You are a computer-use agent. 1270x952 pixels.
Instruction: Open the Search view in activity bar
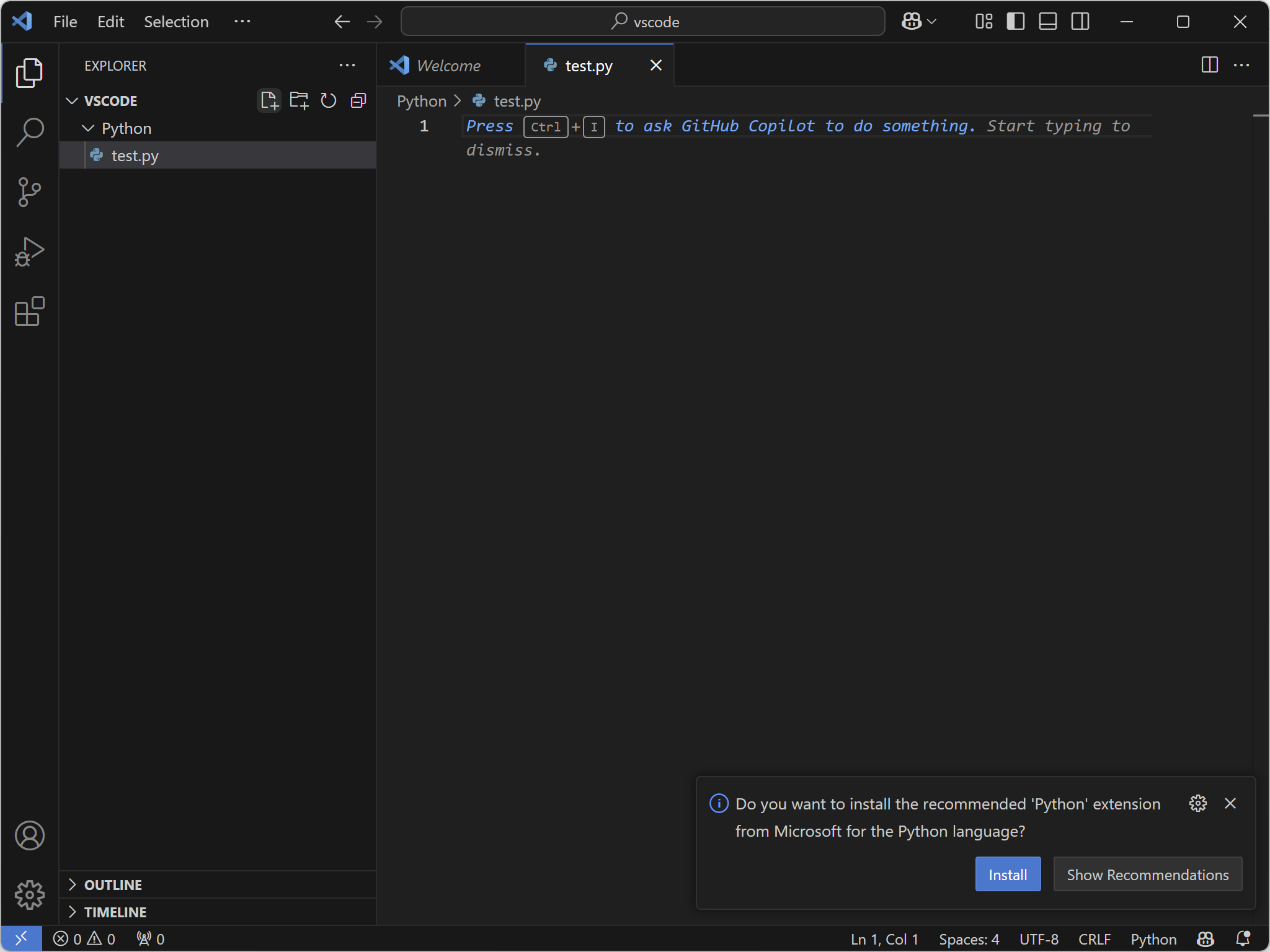coord(29,132)
